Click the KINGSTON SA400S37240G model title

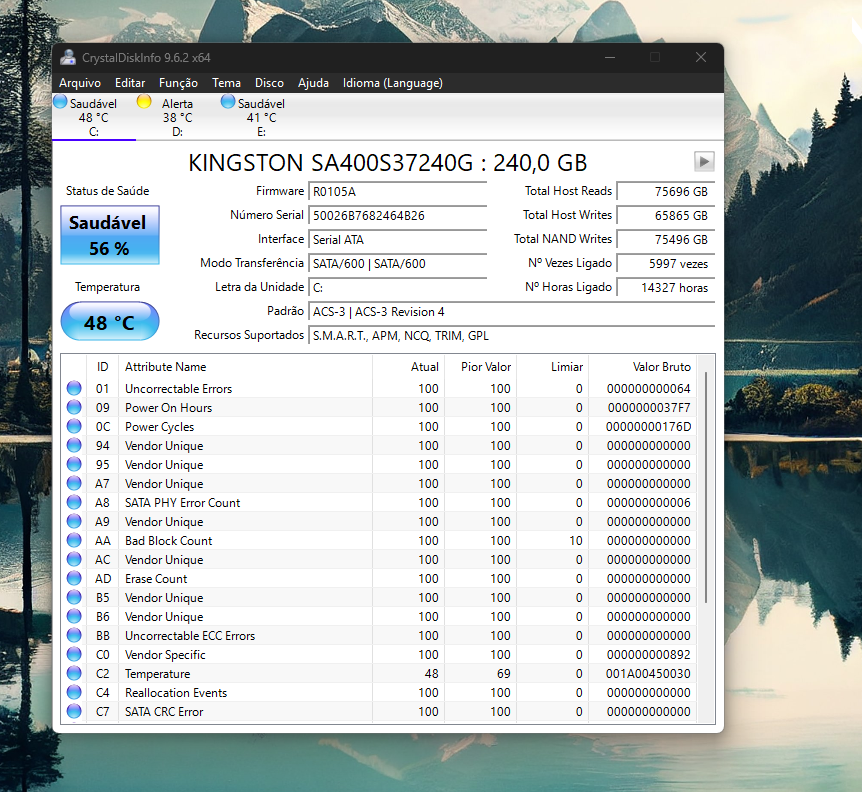click(388, 163)
